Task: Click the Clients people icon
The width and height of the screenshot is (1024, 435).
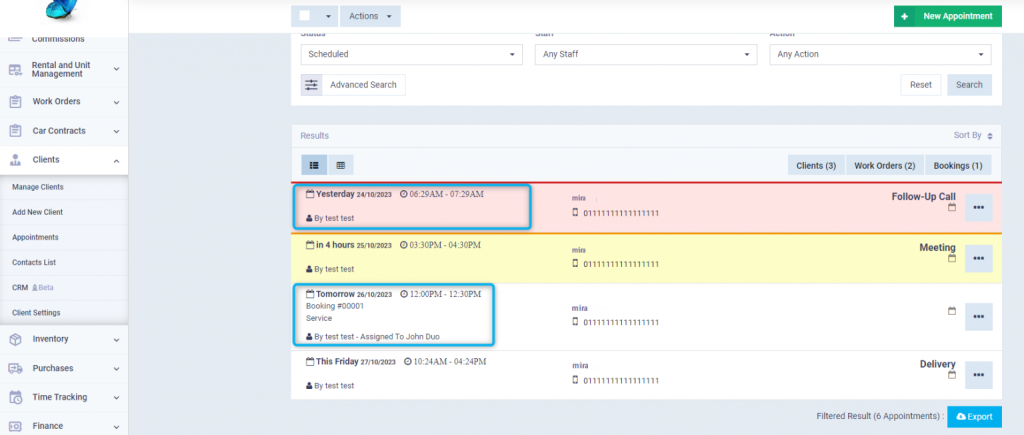Action: 15,160
